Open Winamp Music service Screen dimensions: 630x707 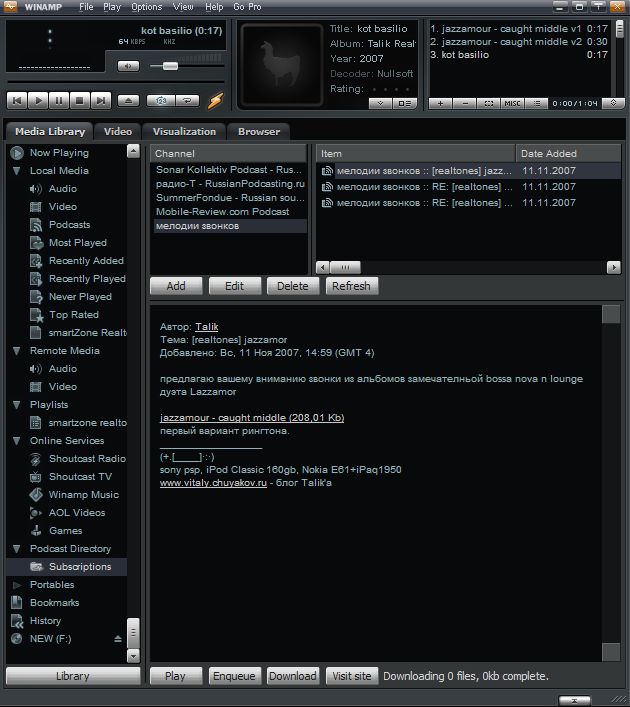coord(83,495)
